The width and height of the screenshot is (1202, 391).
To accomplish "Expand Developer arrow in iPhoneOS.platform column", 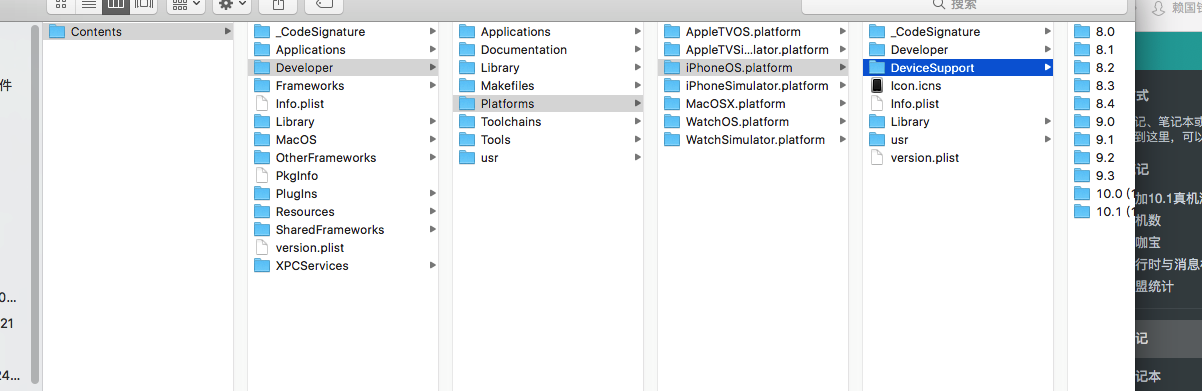I will (x=1048, y=50).
